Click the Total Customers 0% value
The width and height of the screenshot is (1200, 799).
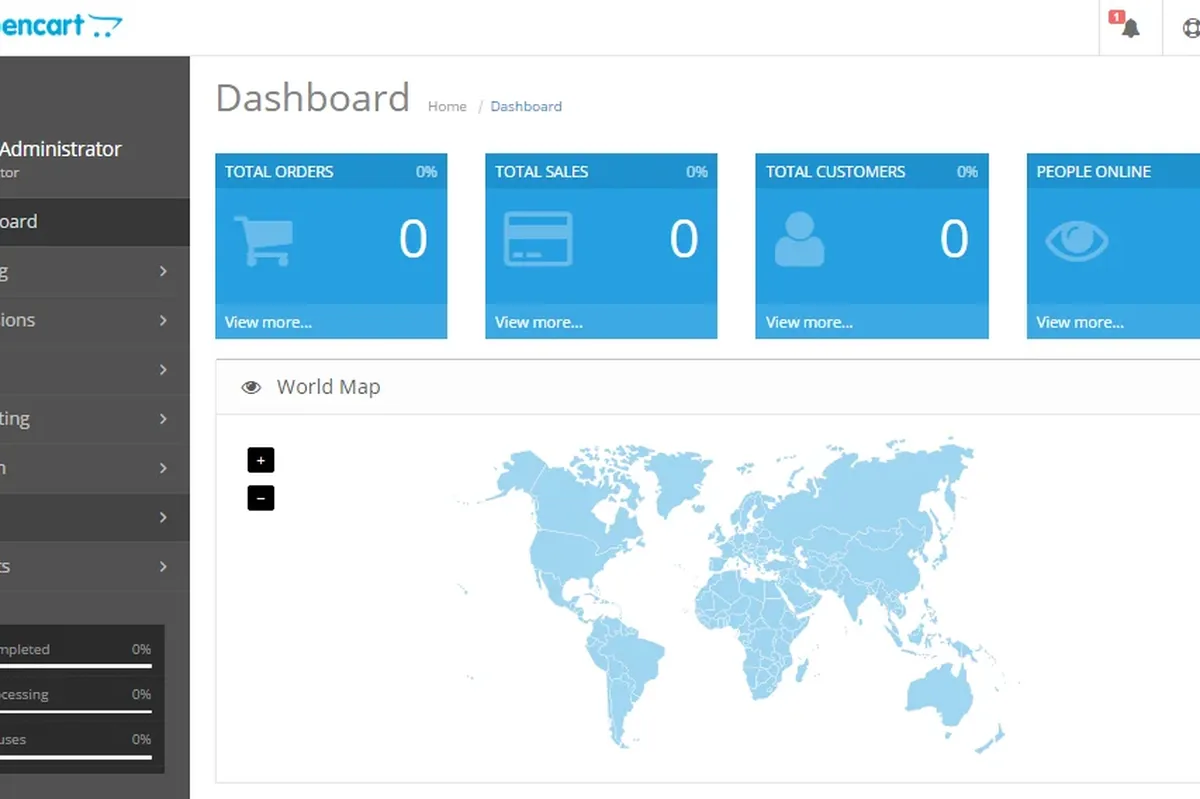tap(967, 172)
